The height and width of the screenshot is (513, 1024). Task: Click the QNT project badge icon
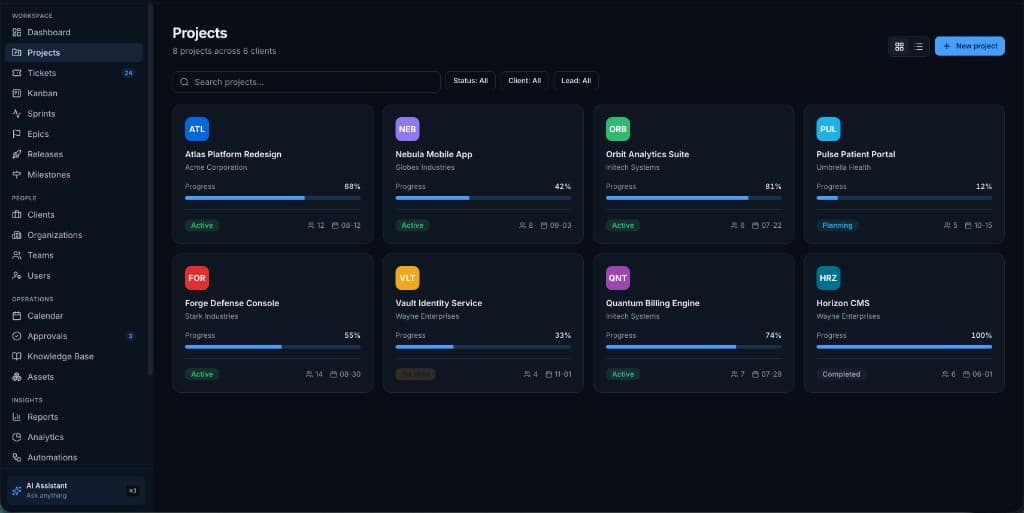(x=618, y=278)
